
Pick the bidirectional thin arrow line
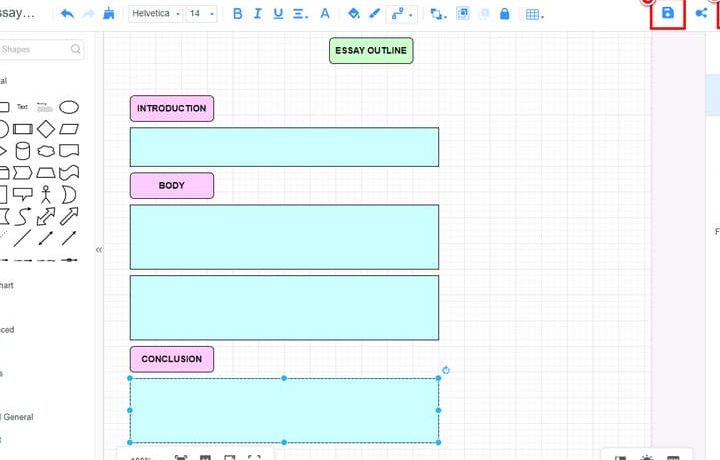45,238
